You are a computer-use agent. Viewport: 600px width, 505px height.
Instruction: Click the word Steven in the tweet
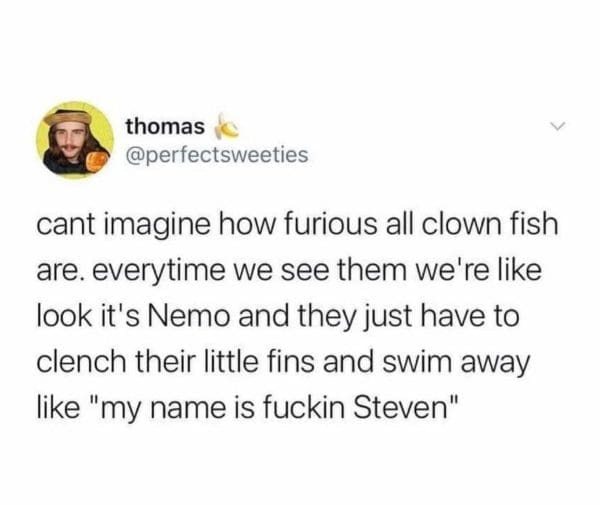400,408
